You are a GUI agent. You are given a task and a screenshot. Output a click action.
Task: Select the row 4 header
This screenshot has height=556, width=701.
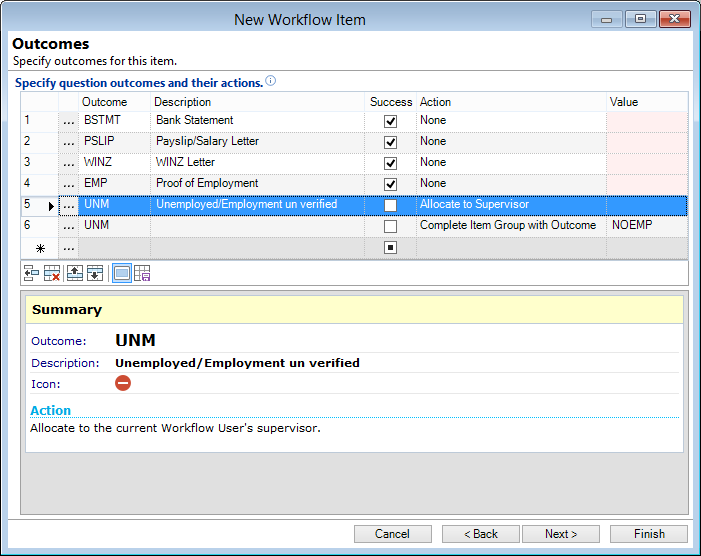coord(40,185)
